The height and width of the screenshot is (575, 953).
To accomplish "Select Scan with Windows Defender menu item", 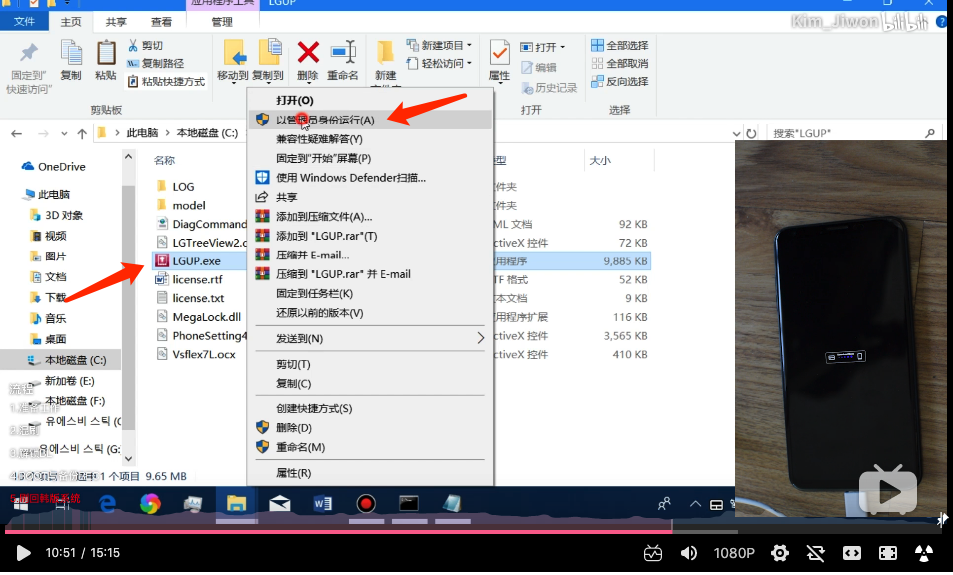I will coord(370,177).
